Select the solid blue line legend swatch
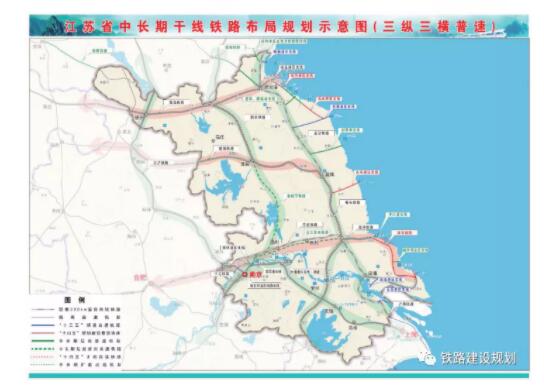This screenshot has height=389, width=544. point(43,325)
